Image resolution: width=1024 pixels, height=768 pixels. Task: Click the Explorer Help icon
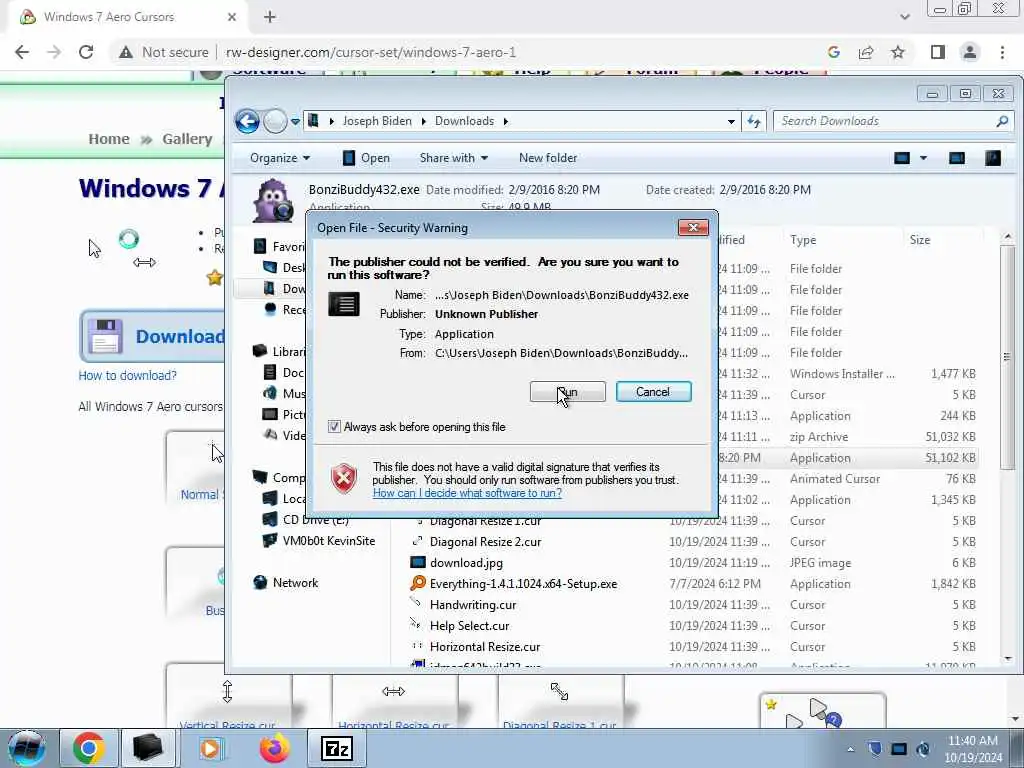[993, 158]
